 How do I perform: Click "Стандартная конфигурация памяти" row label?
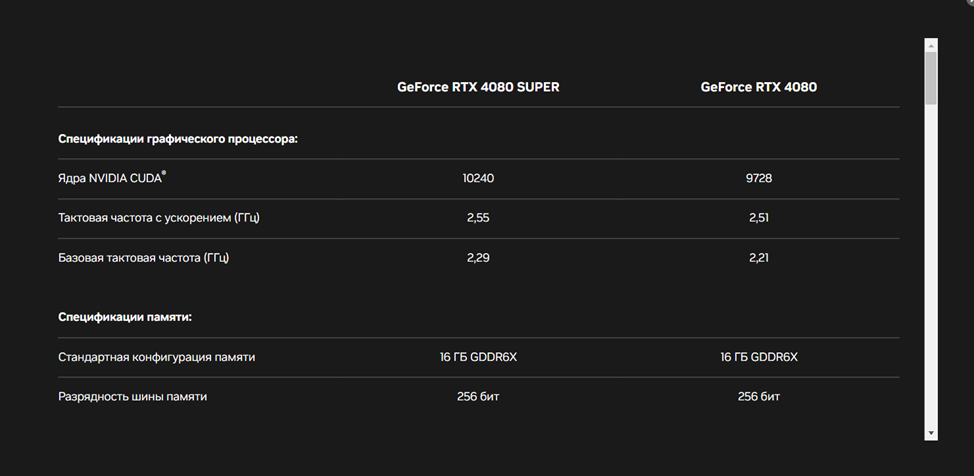click(x=157, y=357)
